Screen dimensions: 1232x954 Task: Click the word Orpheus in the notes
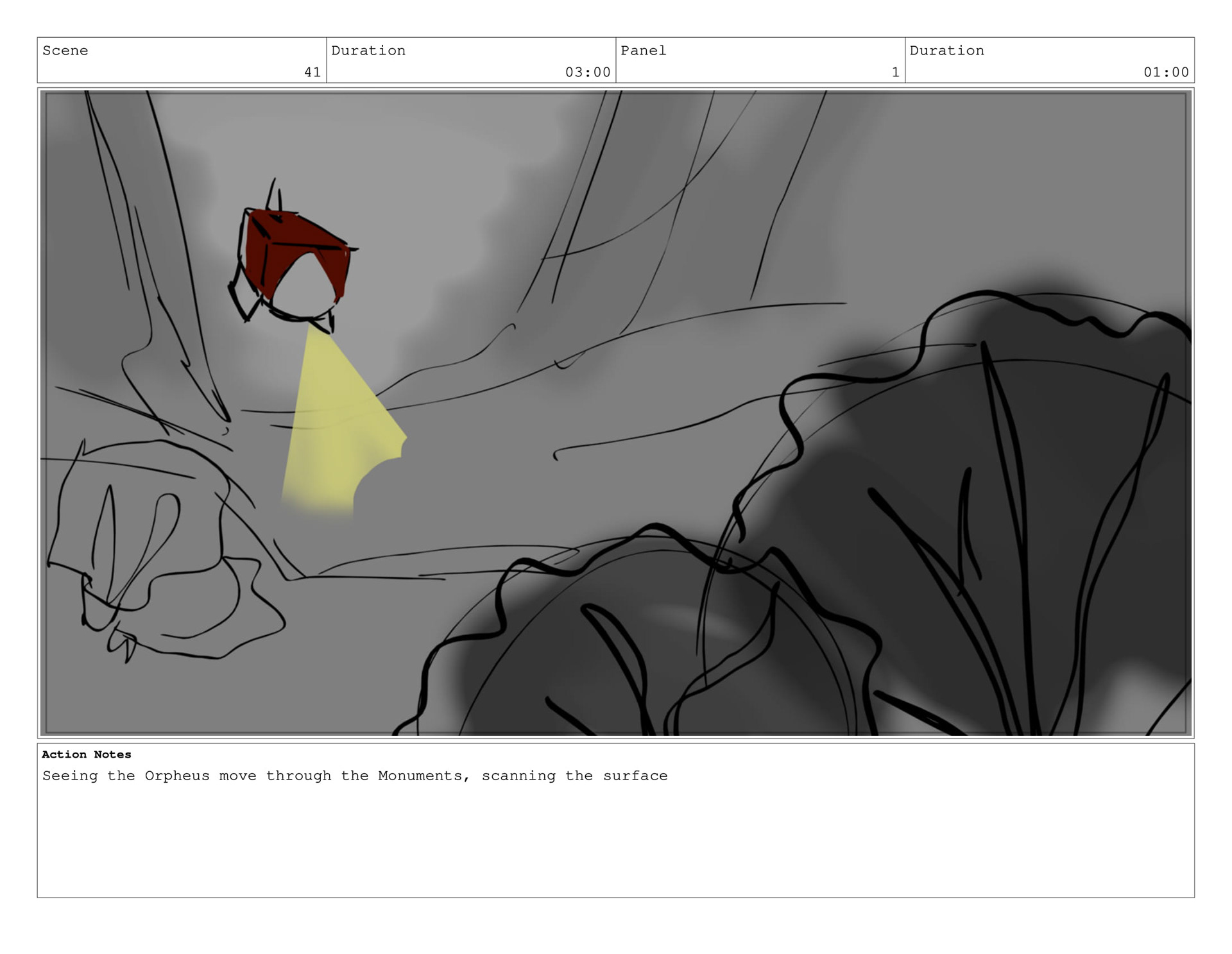177,776
